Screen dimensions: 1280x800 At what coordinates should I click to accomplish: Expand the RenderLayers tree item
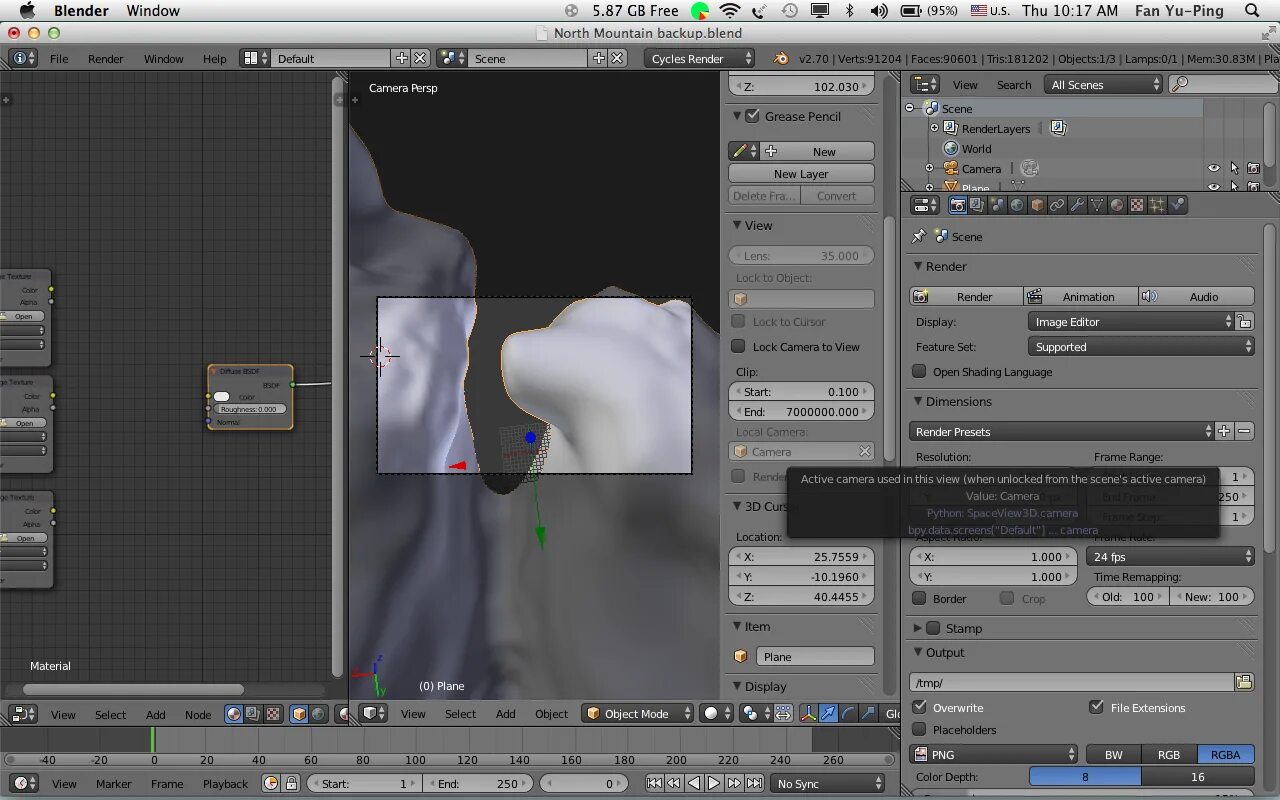point(935,128)
